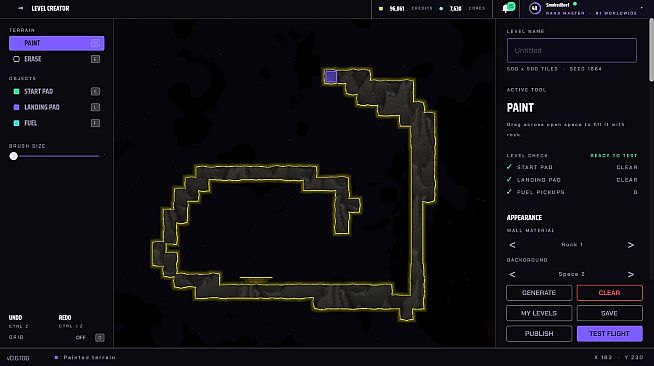Screen dimensions: 654x366
Task: Click the Rock 1 wall material label
Action: point(572,245)
